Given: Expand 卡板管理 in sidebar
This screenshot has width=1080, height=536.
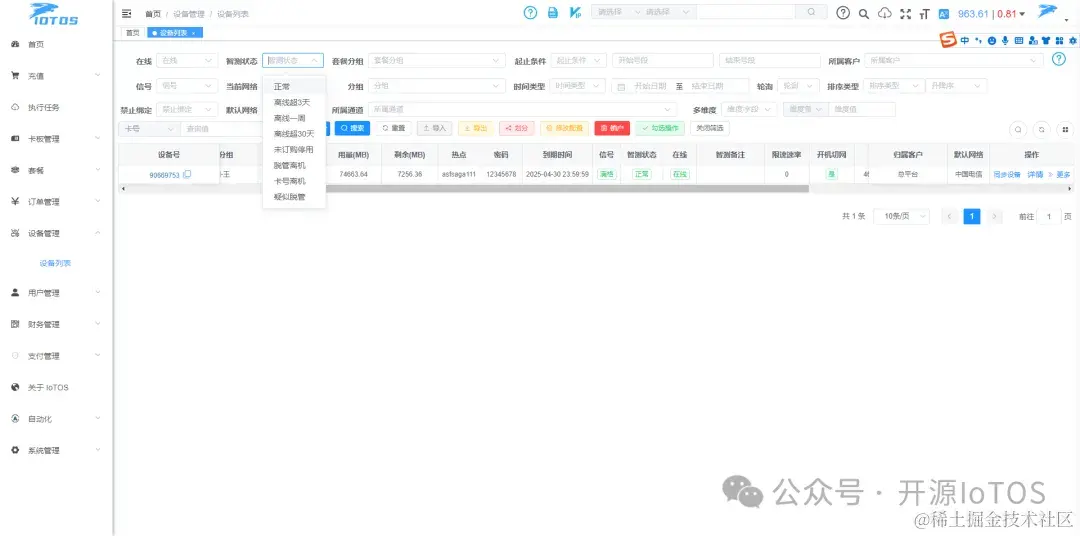Looking at the screenshot, I should [x=56, y=138].
